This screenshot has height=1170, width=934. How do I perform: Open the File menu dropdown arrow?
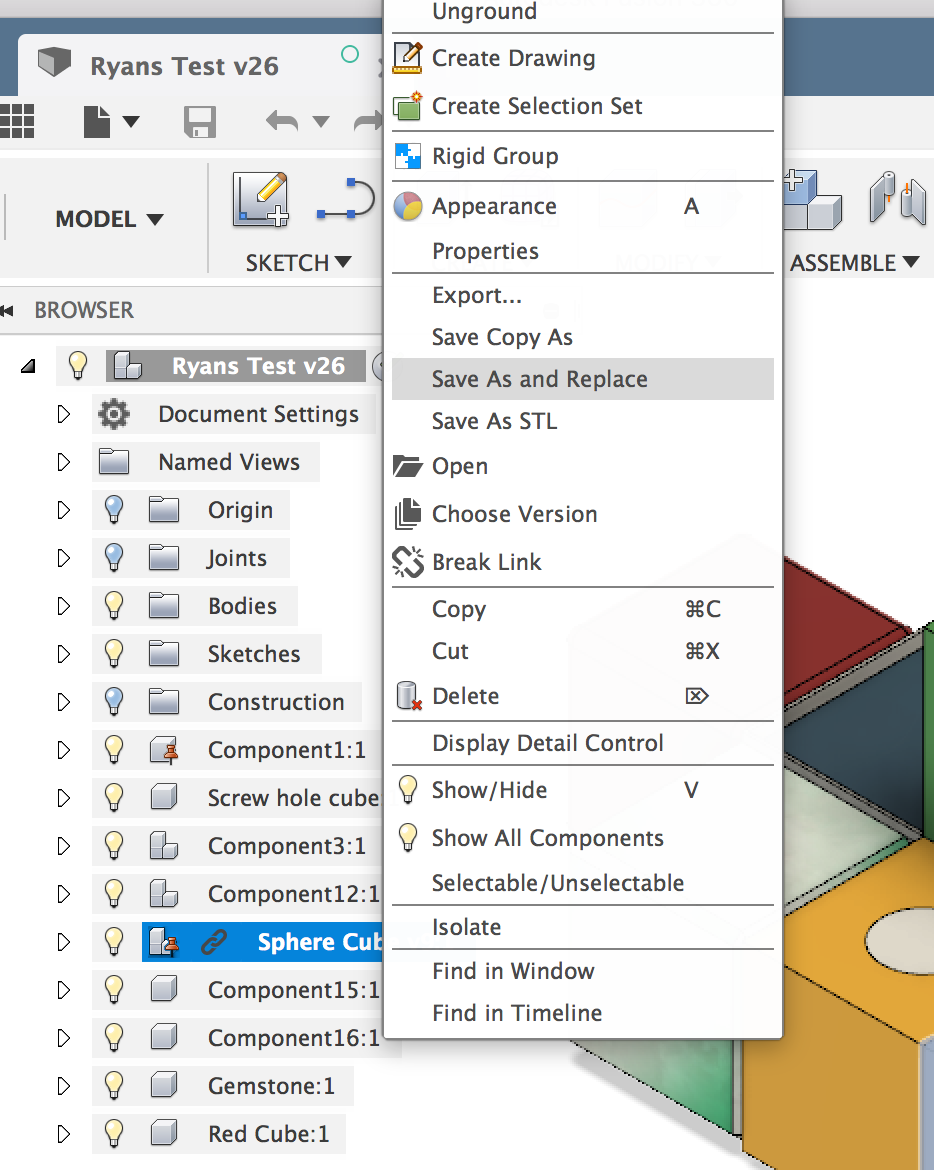(131, 122)
